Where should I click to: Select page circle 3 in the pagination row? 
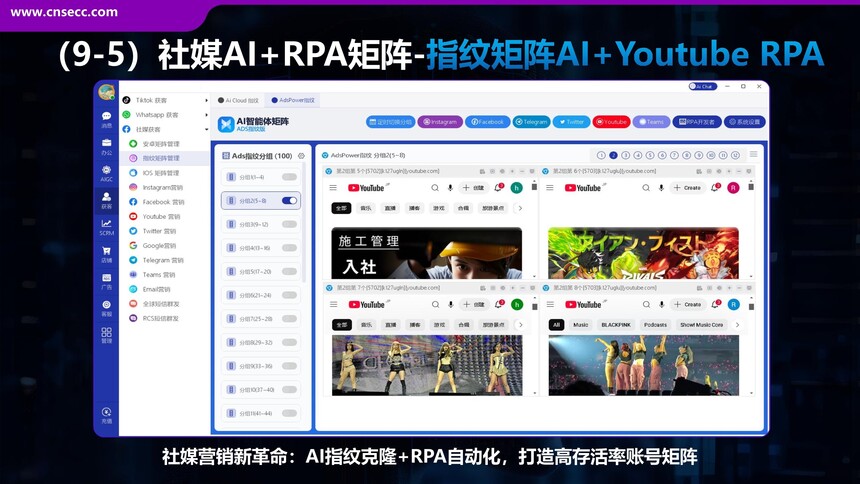tap(626, 155)
